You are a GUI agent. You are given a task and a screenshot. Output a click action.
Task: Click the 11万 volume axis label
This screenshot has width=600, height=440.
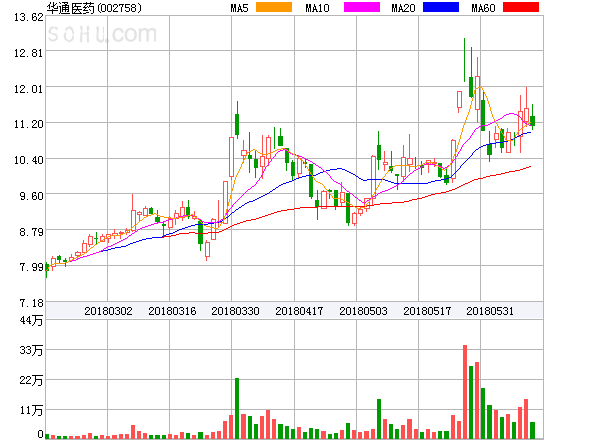31,411
